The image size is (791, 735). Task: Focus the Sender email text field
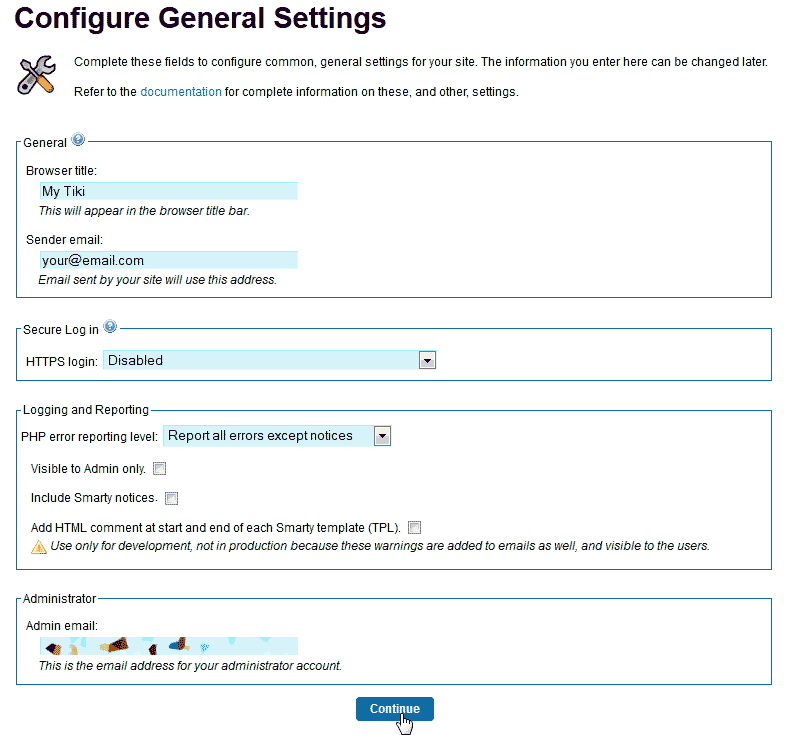pos(168,260)
